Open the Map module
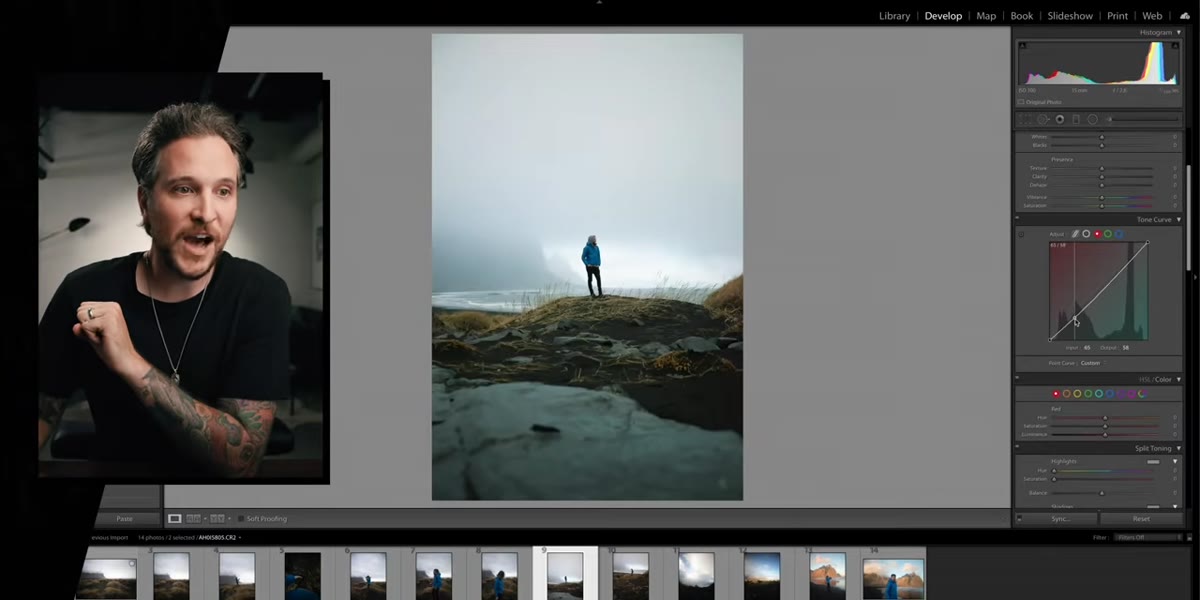 point(986,16)
